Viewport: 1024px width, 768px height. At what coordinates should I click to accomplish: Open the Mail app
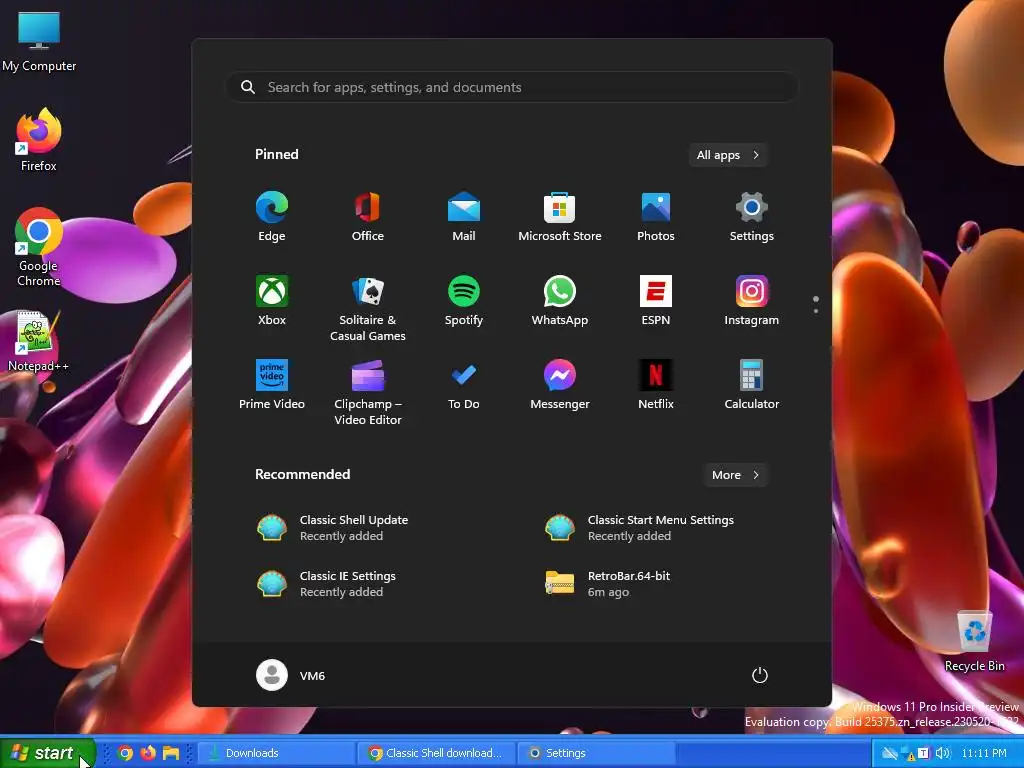coord(464,216)
